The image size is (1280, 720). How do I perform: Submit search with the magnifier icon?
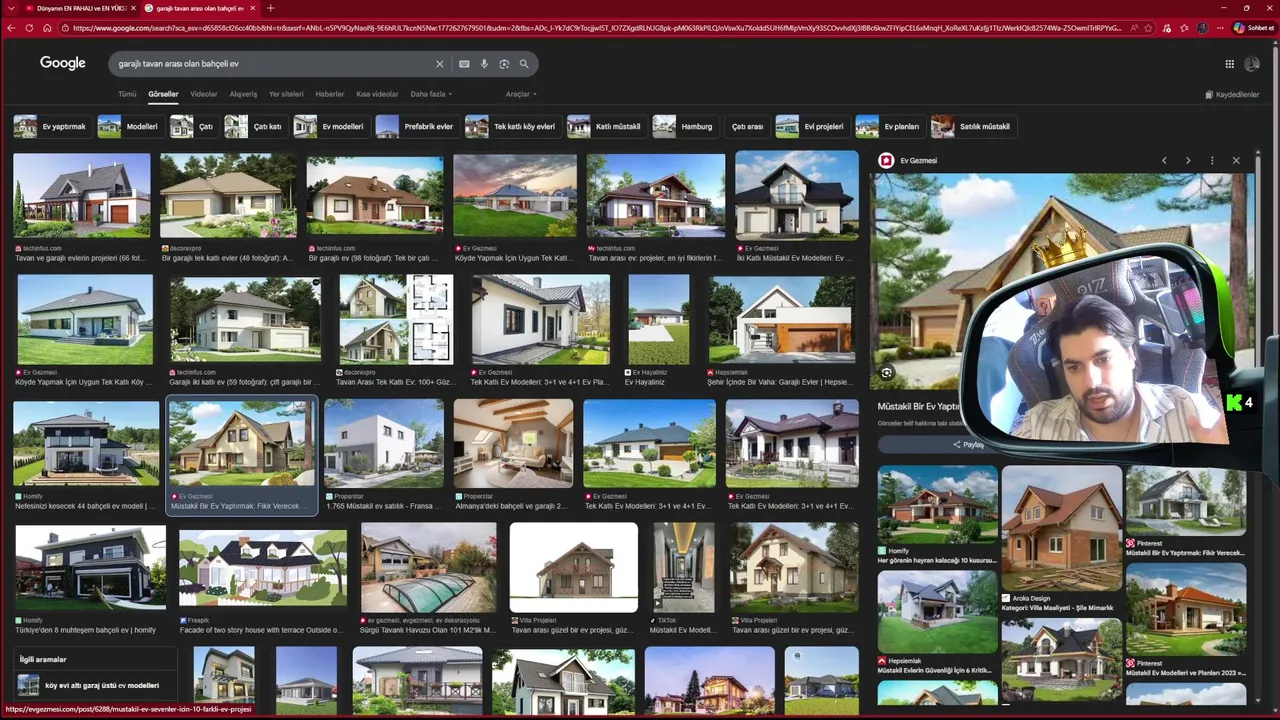tap(523, 64)
